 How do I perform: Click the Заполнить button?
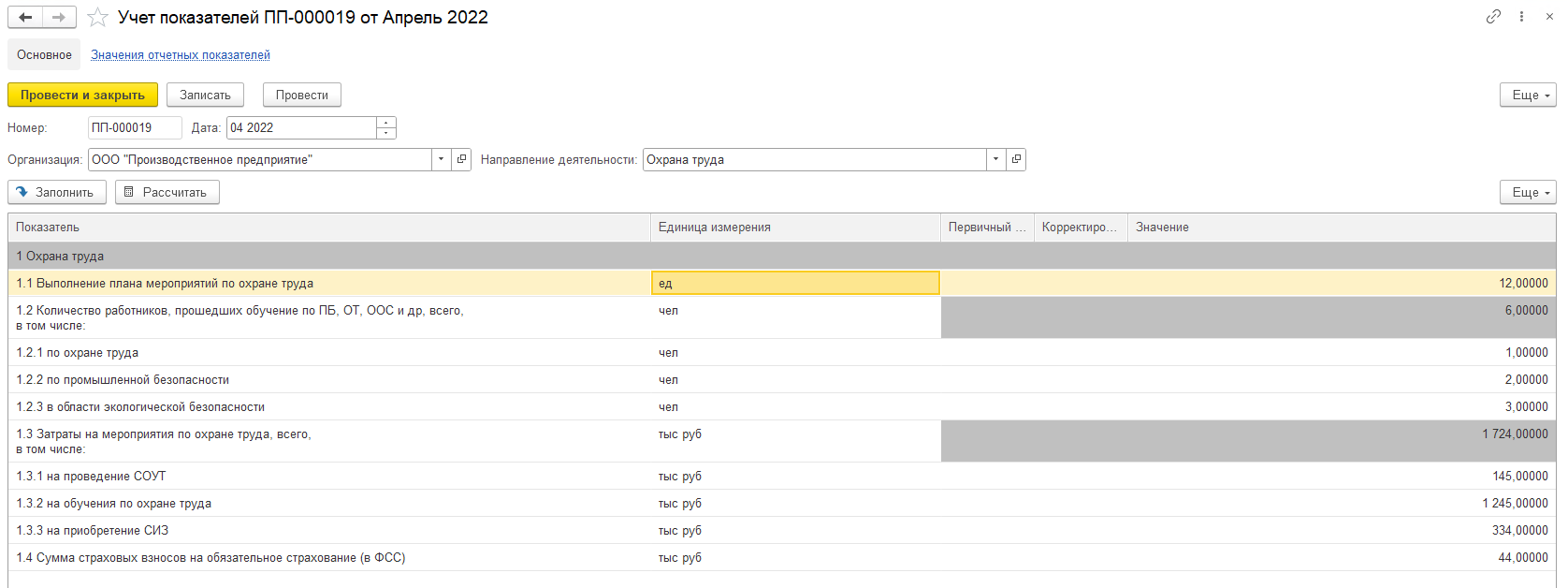coord(56,192)
